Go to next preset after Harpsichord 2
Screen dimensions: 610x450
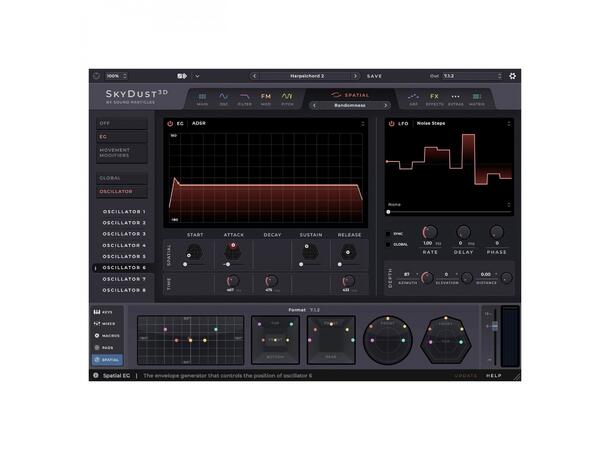click(x=355, y=76)
